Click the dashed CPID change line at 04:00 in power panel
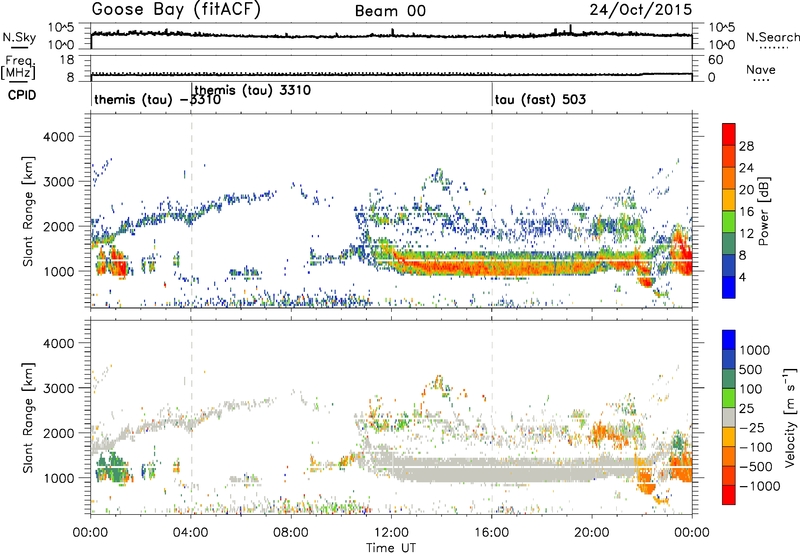The width and height of the screenshot is (800, 554). [191, 210]
